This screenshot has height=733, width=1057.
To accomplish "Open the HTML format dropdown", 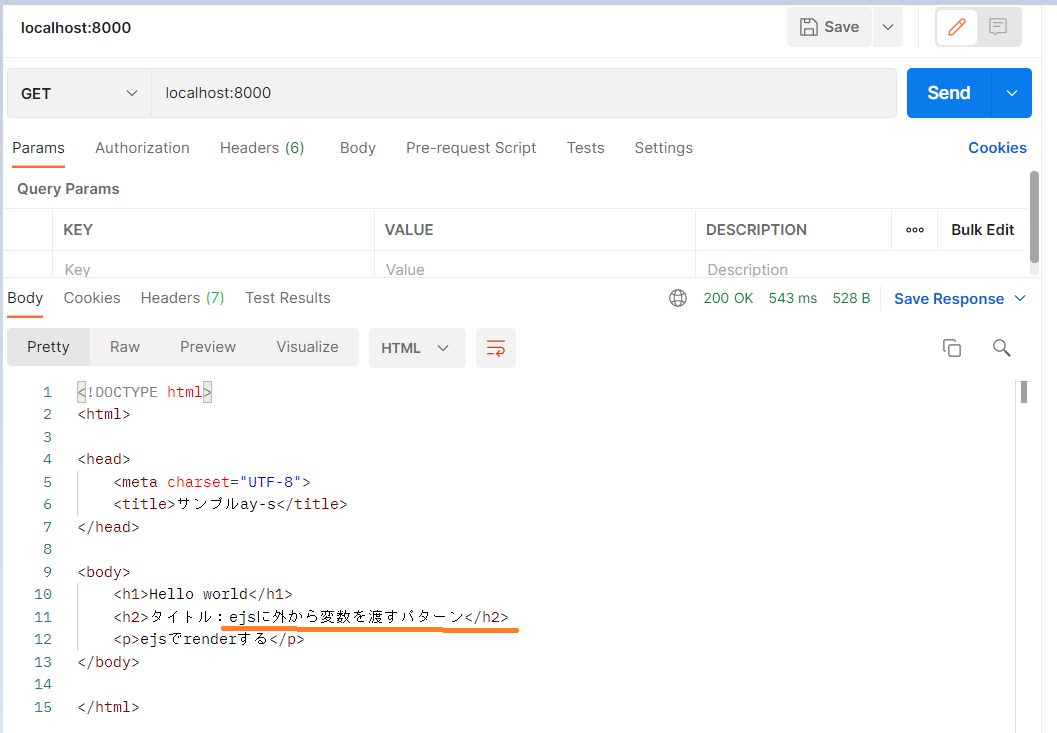I will pyautogui.click(x=417, y=348).
